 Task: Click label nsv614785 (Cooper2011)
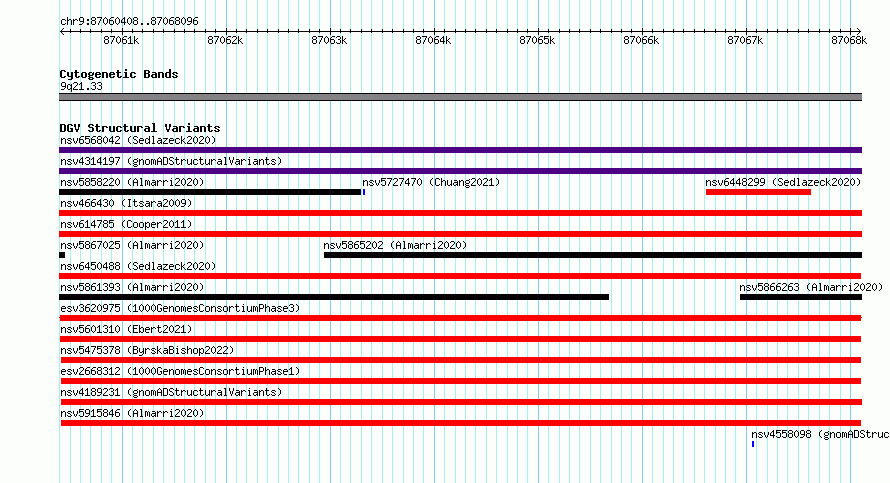coord(126,224)
